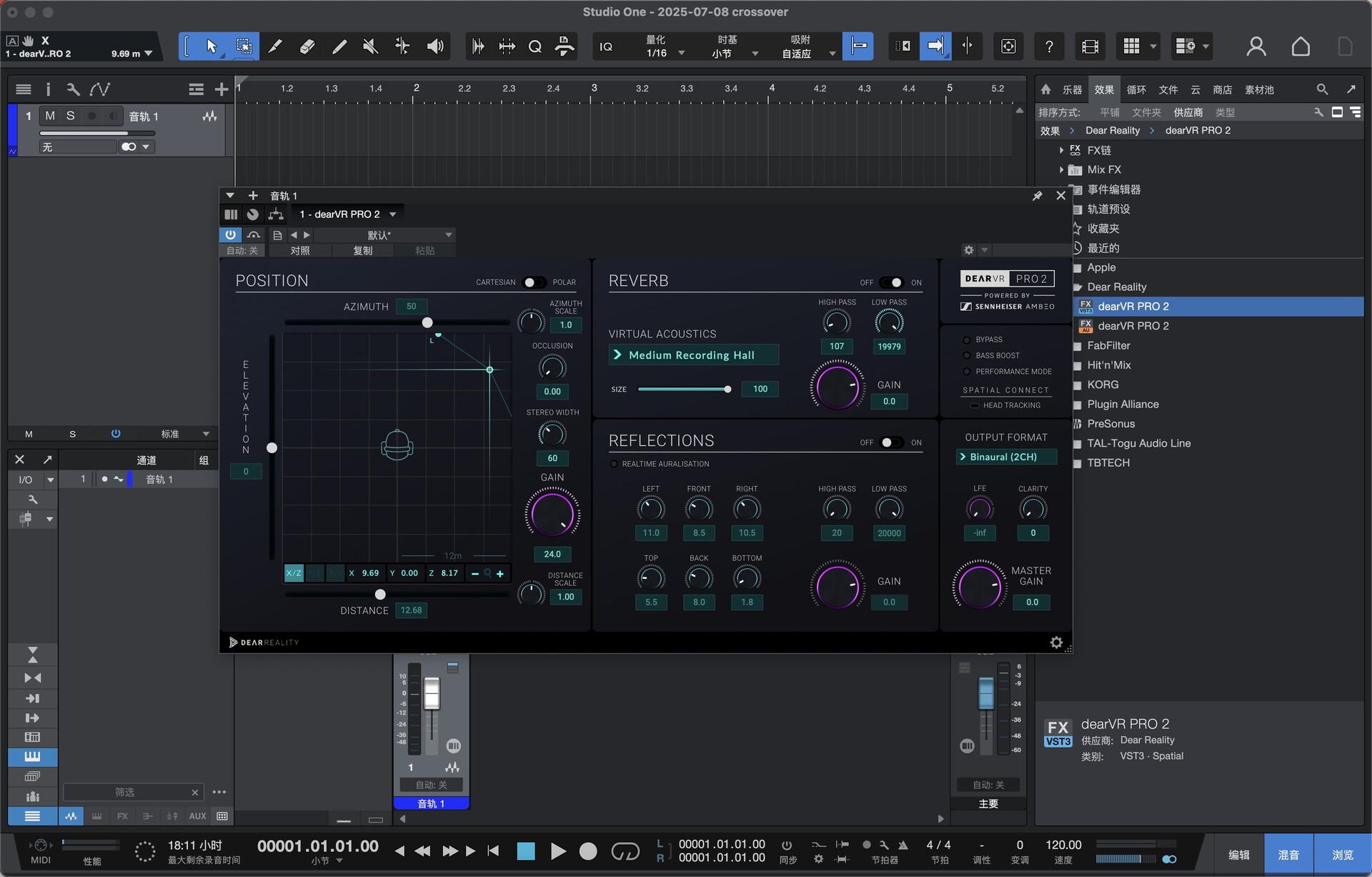Click the reverb Size slider handle
The height and width of the screenshot is (877, 1372).
(x=727, y=390)
